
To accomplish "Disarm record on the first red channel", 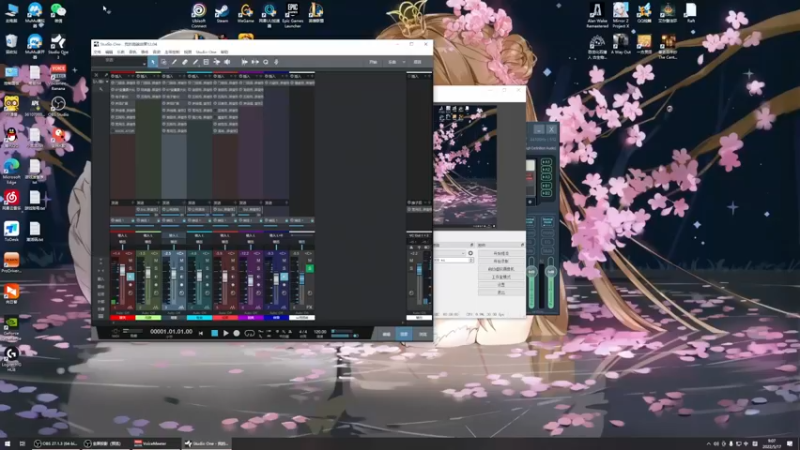I will click(131, 277).
